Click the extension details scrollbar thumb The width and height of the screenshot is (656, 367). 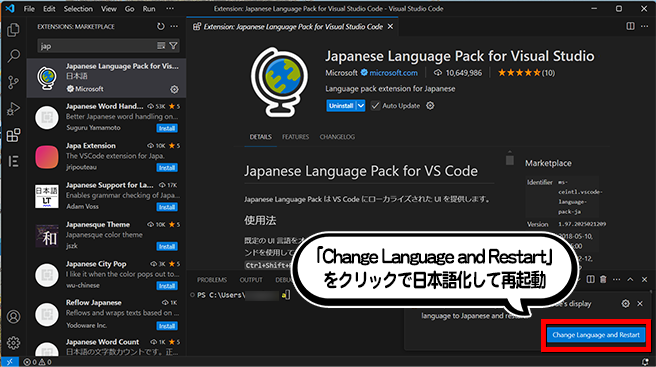coord(509,160)
